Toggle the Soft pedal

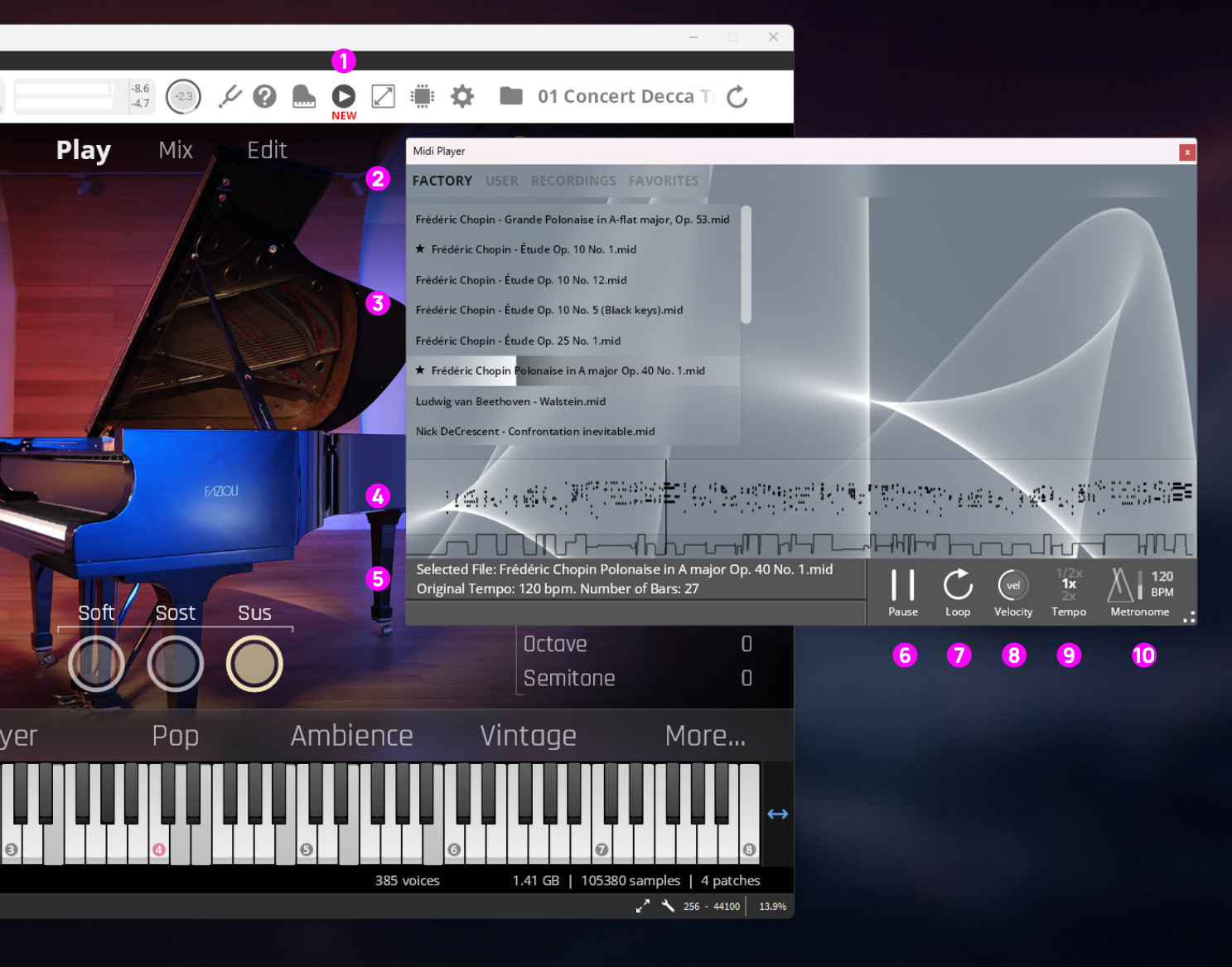pos(96,664)
